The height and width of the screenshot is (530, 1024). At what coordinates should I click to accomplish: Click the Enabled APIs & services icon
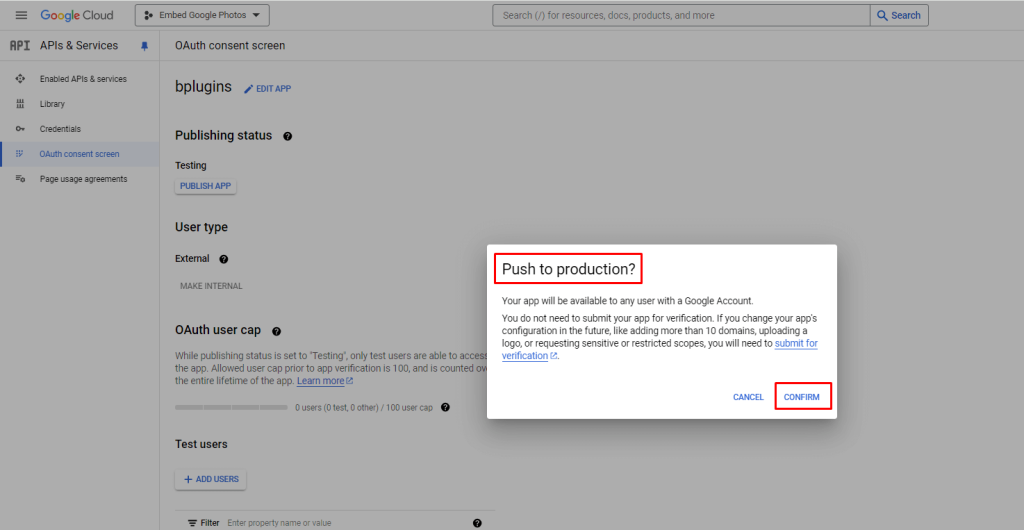click(20, 79)
